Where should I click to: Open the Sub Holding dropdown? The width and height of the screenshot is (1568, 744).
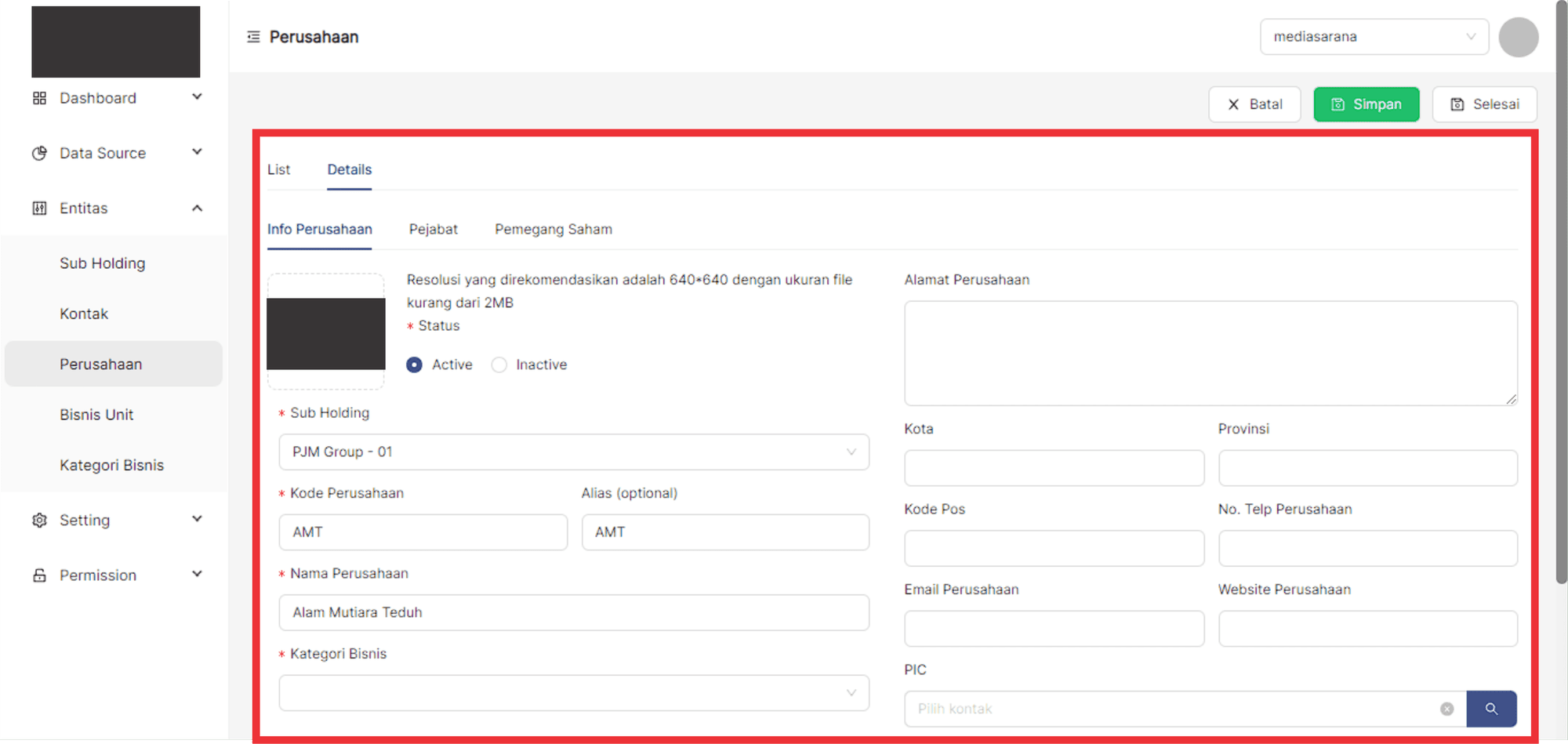coord(573,452)
